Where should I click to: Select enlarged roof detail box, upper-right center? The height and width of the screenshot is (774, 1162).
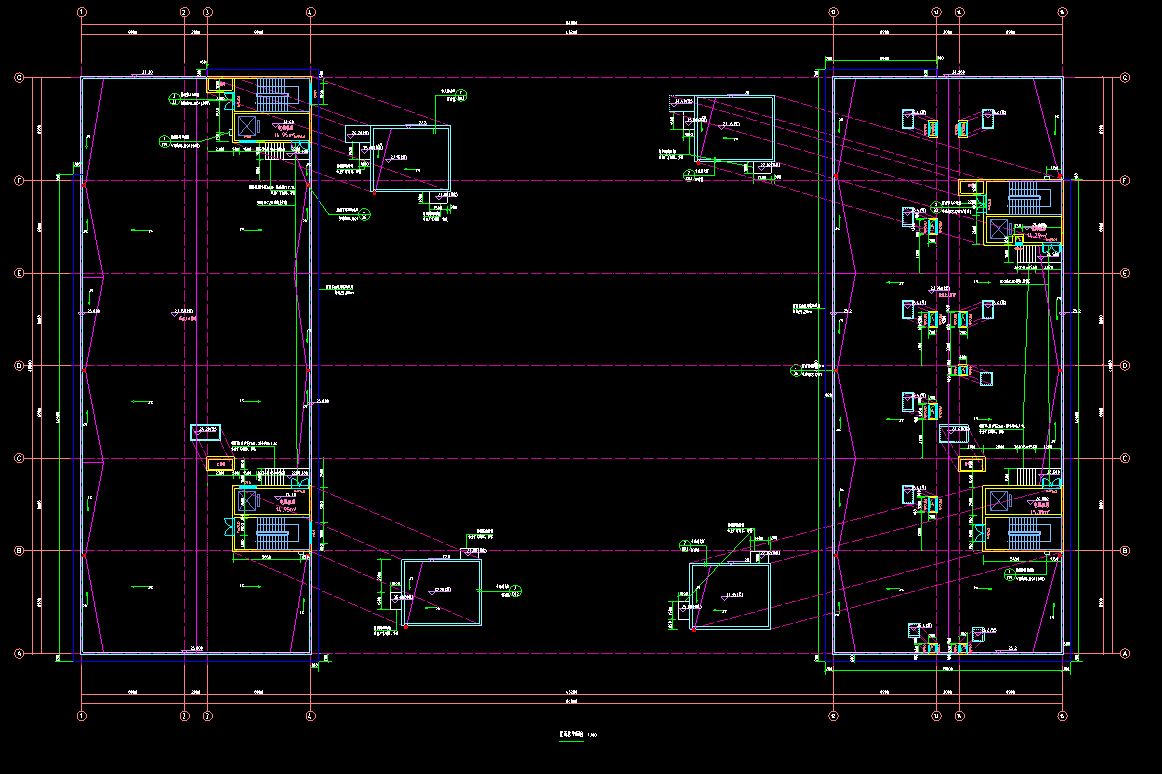735,127
